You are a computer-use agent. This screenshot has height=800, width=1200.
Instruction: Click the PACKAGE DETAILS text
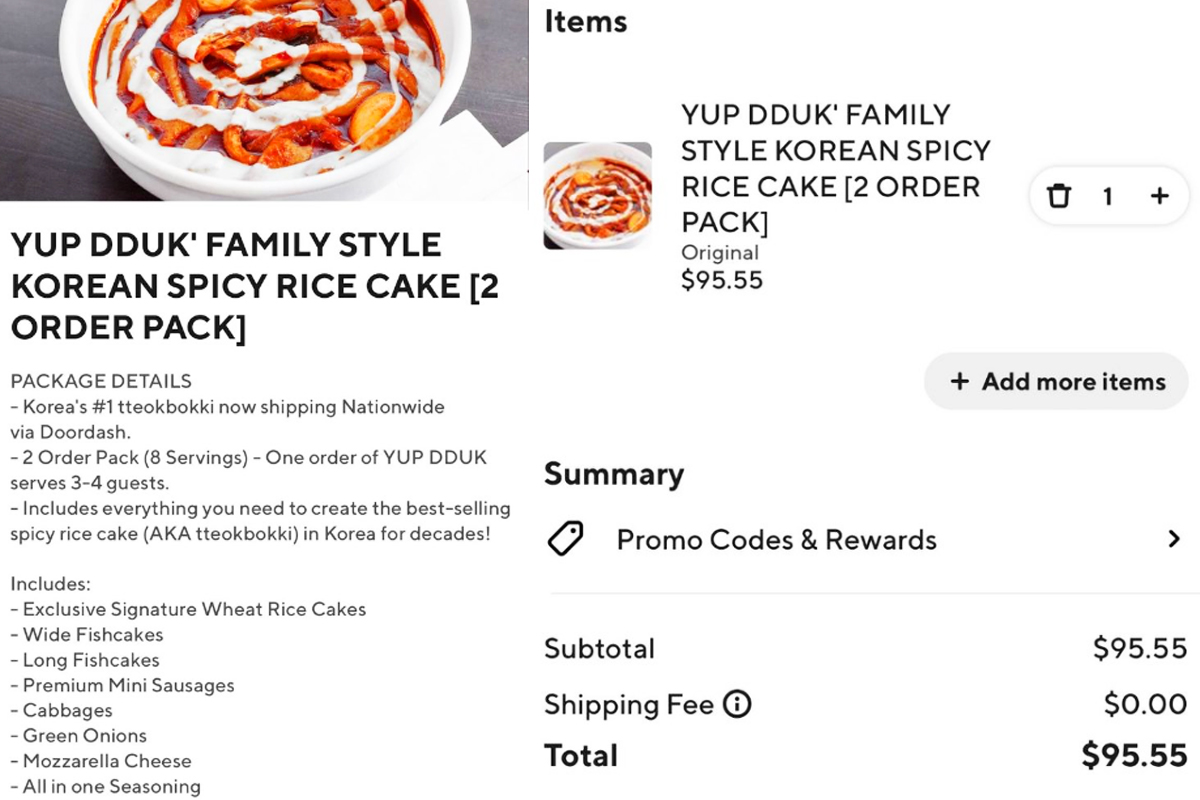[x=100, y=381]
